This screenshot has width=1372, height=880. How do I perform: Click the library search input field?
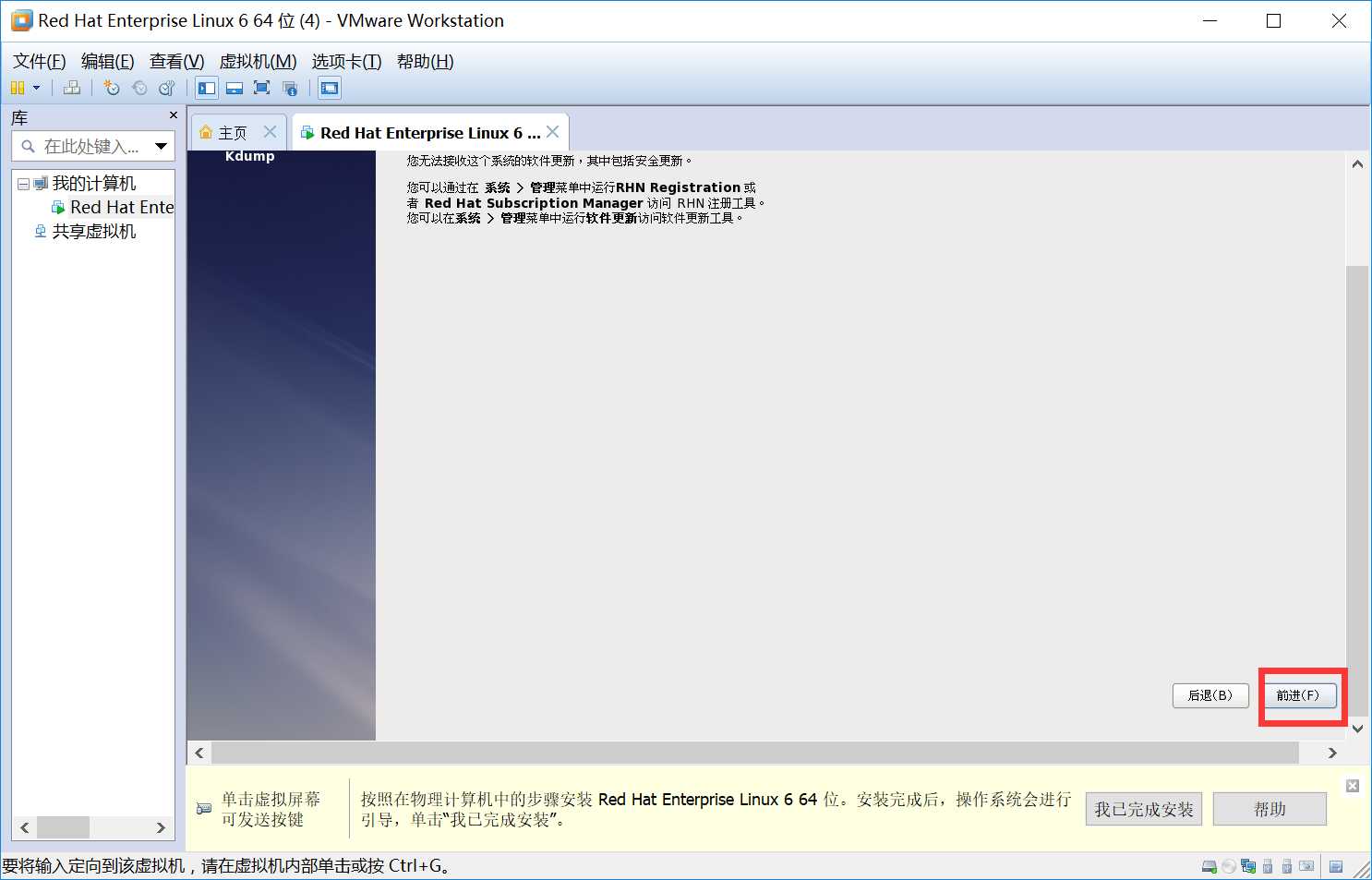click(92, 146)
